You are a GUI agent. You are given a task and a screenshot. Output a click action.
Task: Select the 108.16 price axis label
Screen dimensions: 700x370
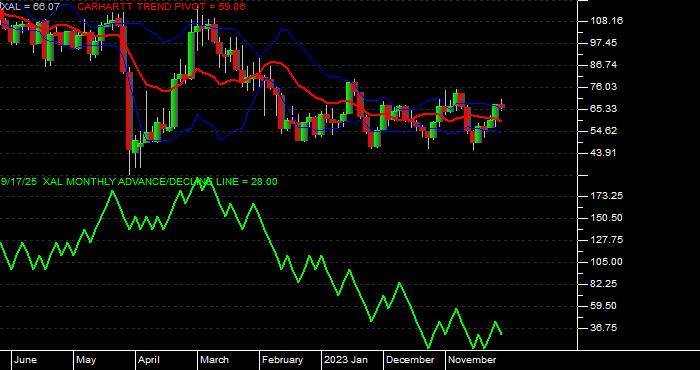click(x=606, y=21)
